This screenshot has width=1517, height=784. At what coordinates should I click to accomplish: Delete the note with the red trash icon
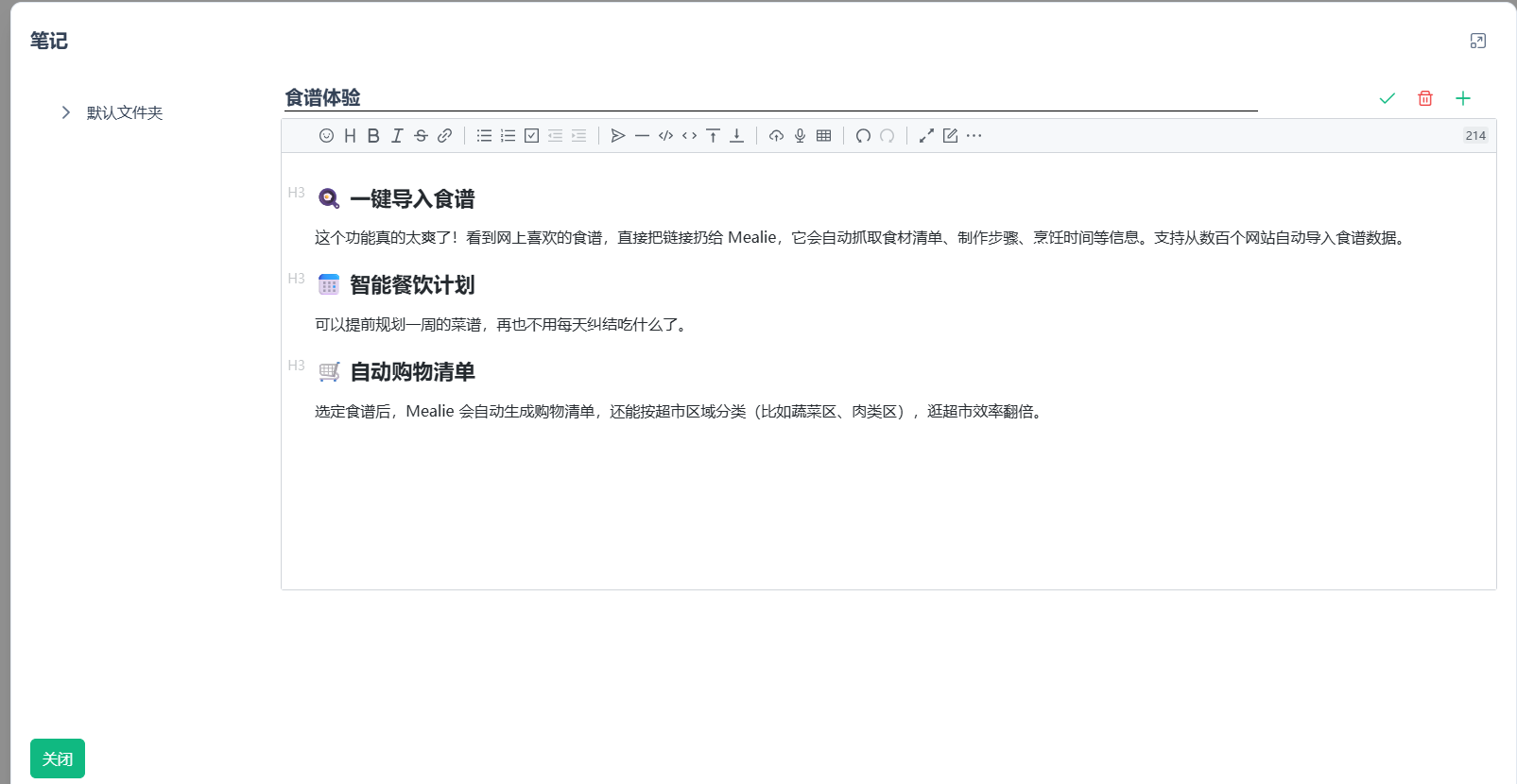click(1425, 98)
